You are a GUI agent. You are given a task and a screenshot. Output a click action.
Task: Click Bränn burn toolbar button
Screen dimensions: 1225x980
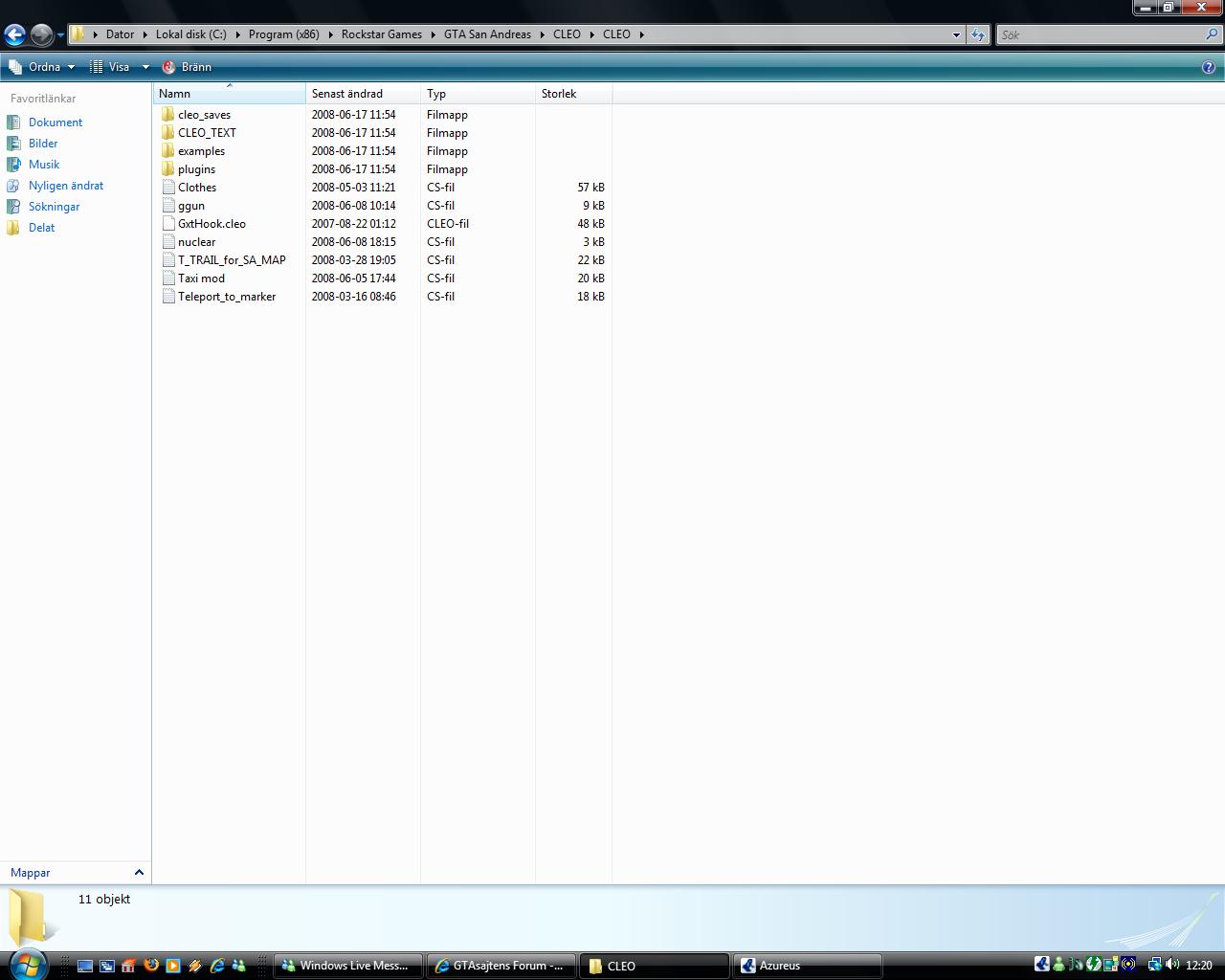(x=187, y=67)
